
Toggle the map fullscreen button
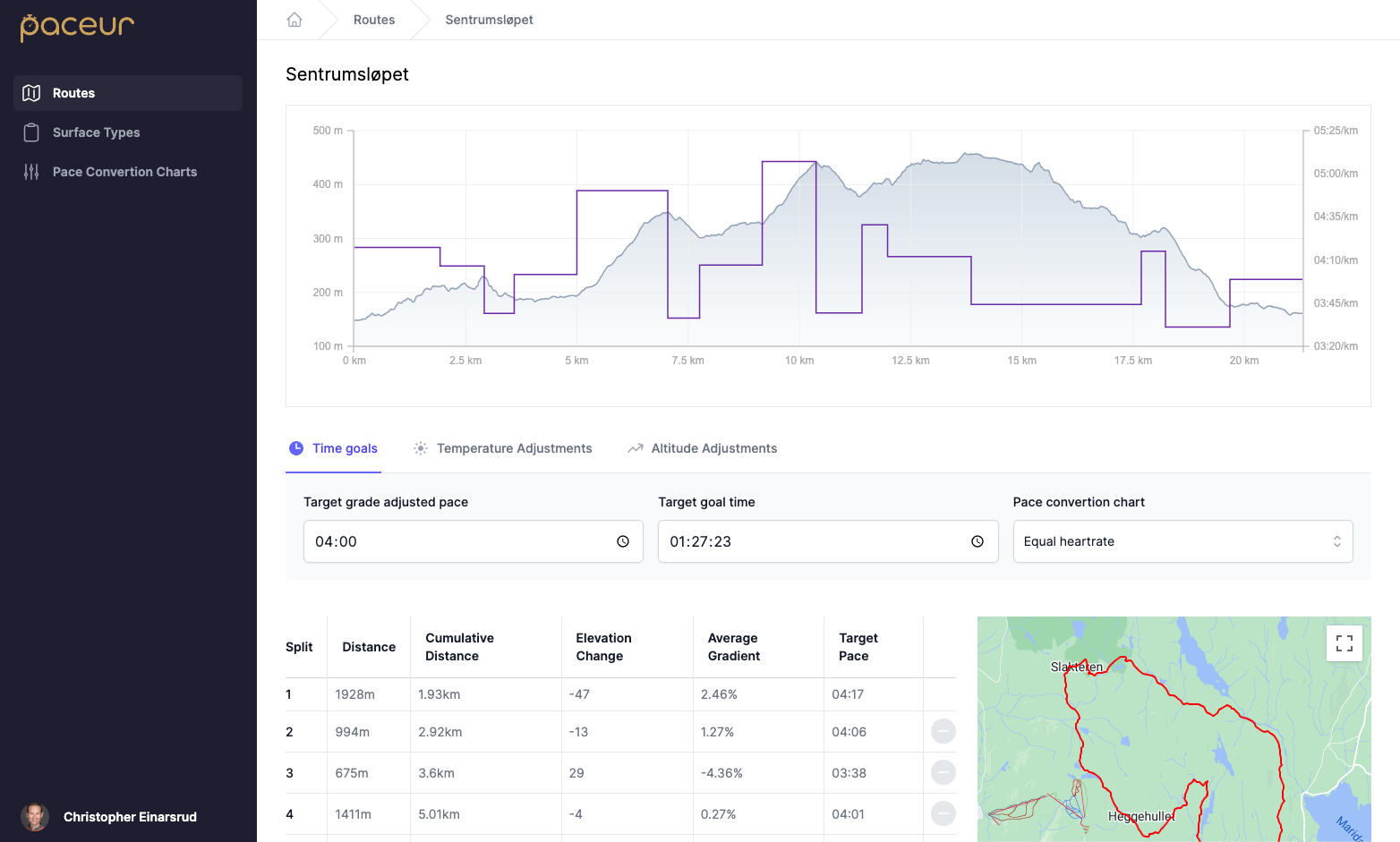point(1344,642)
